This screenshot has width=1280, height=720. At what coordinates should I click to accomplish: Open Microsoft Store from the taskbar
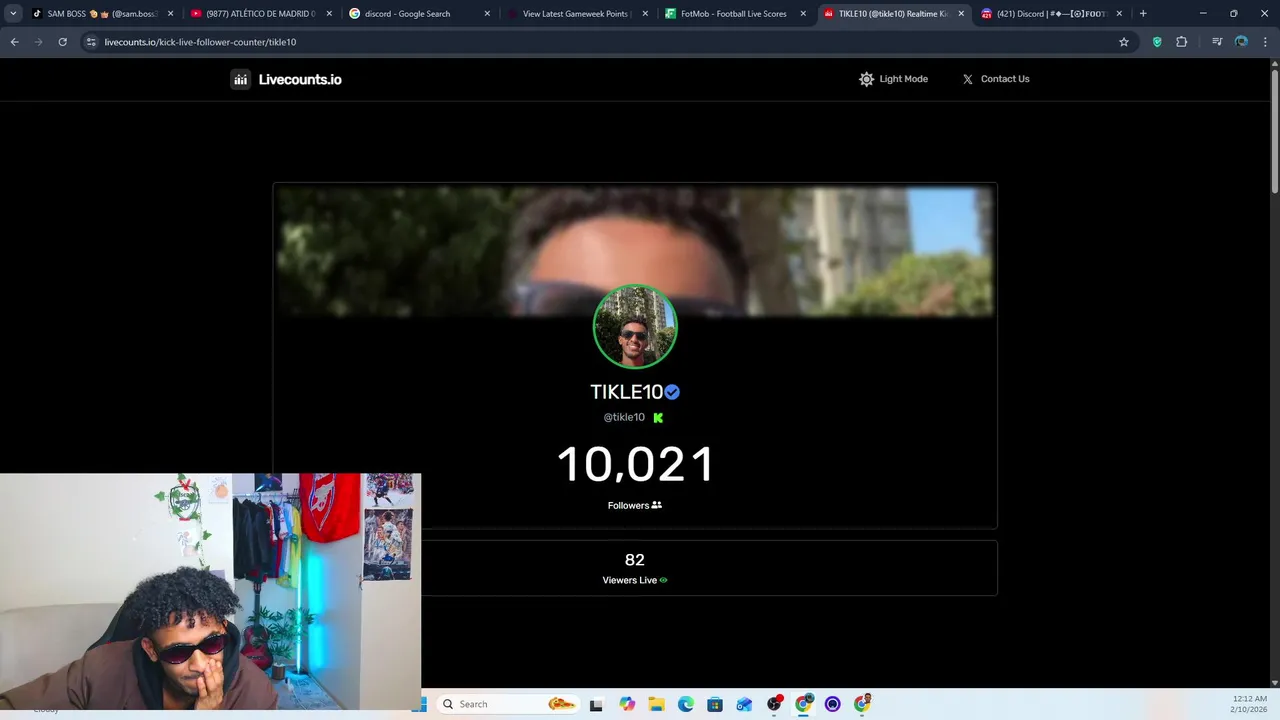coord(715,705)
